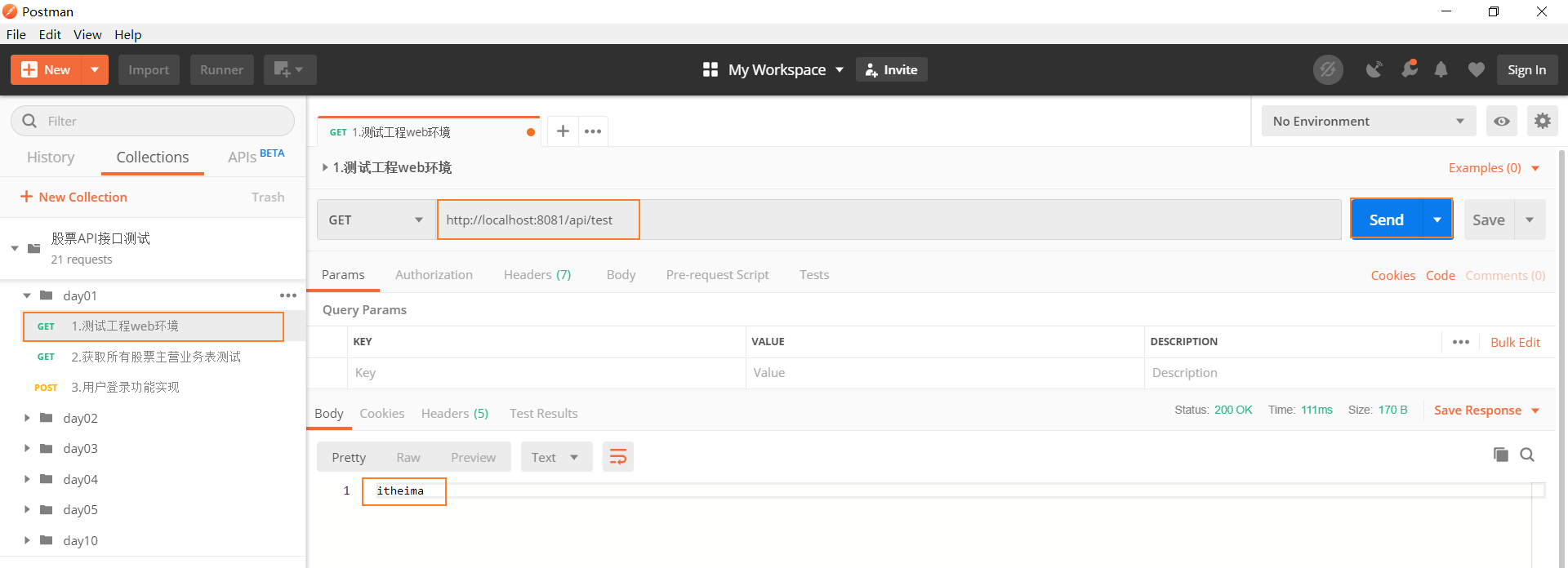The image size is (1568, 568).
Task: Expand the day02 folder
Action: tap(27, 418)
